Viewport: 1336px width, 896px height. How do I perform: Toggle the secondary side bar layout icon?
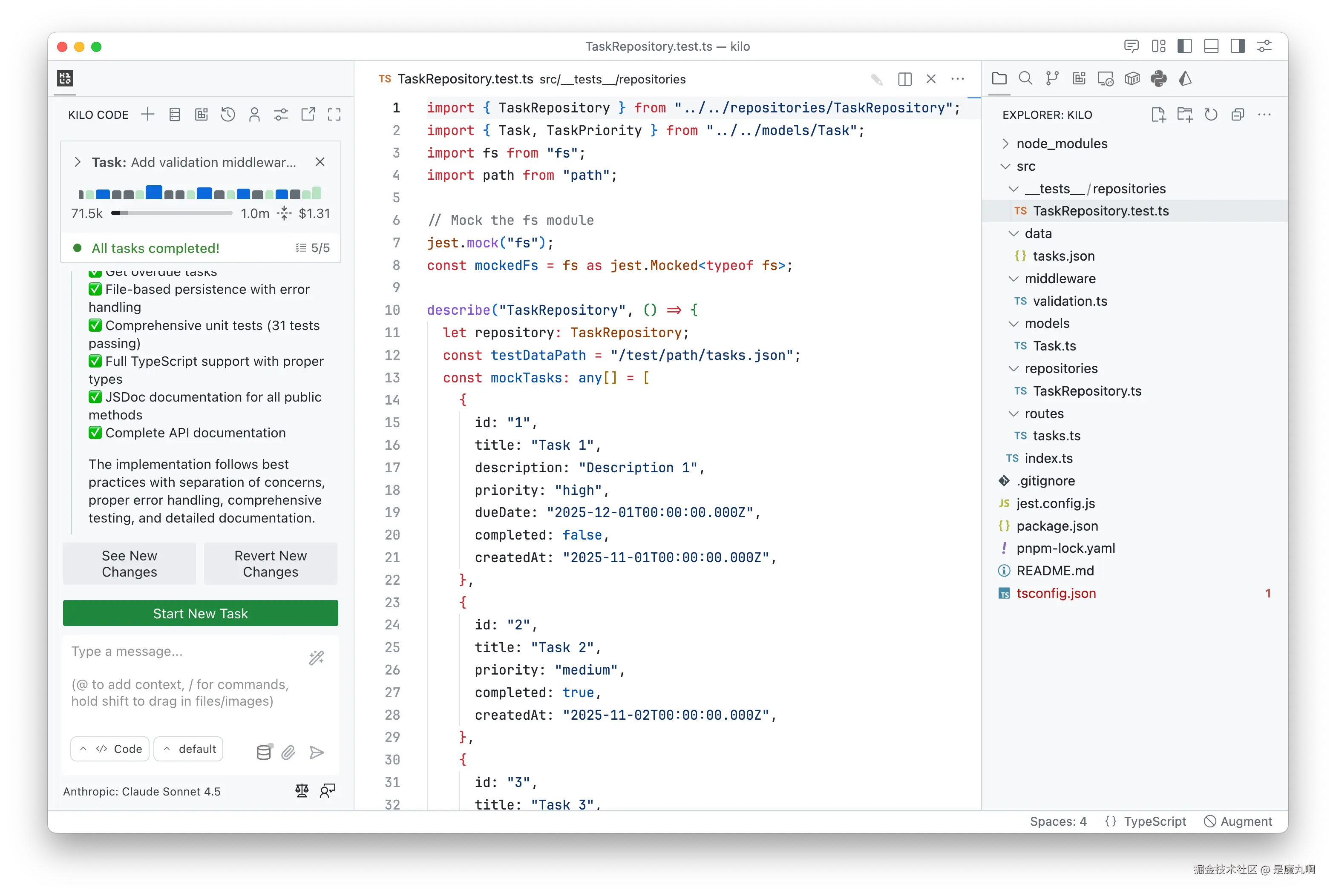coord(1238,46)
